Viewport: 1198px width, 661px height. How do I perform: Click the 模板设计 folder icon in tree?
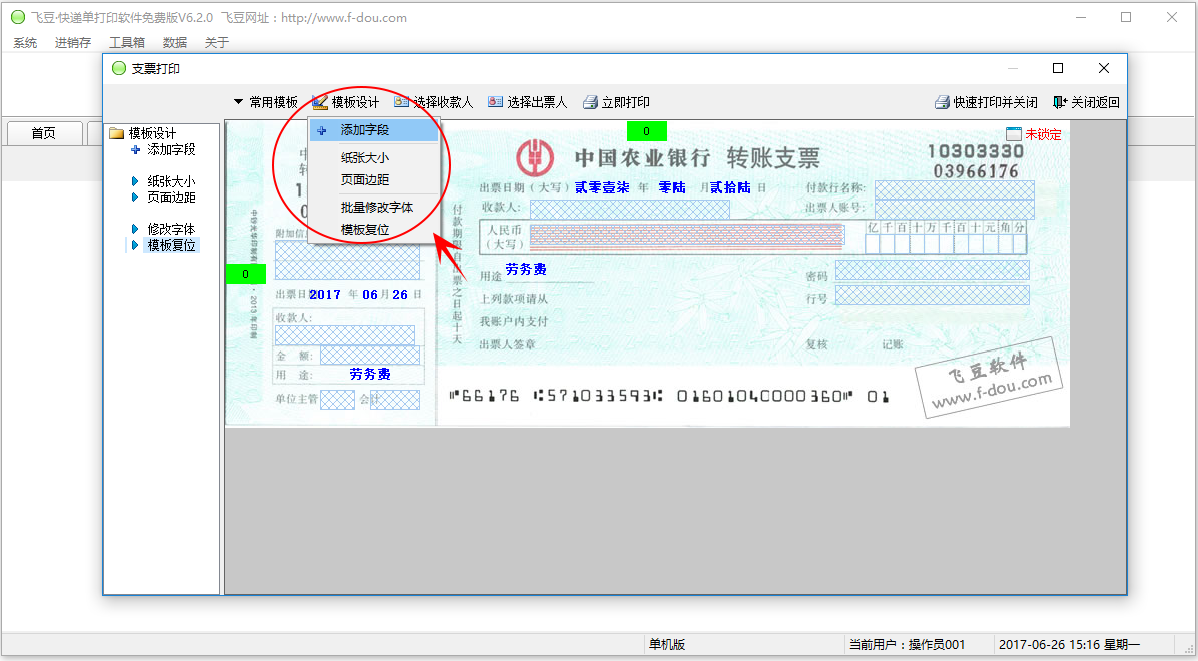(117, 133)
